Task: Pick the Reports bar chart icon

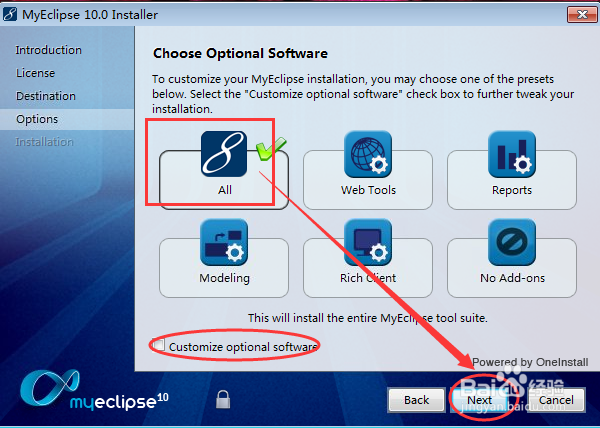Action: 512,154
